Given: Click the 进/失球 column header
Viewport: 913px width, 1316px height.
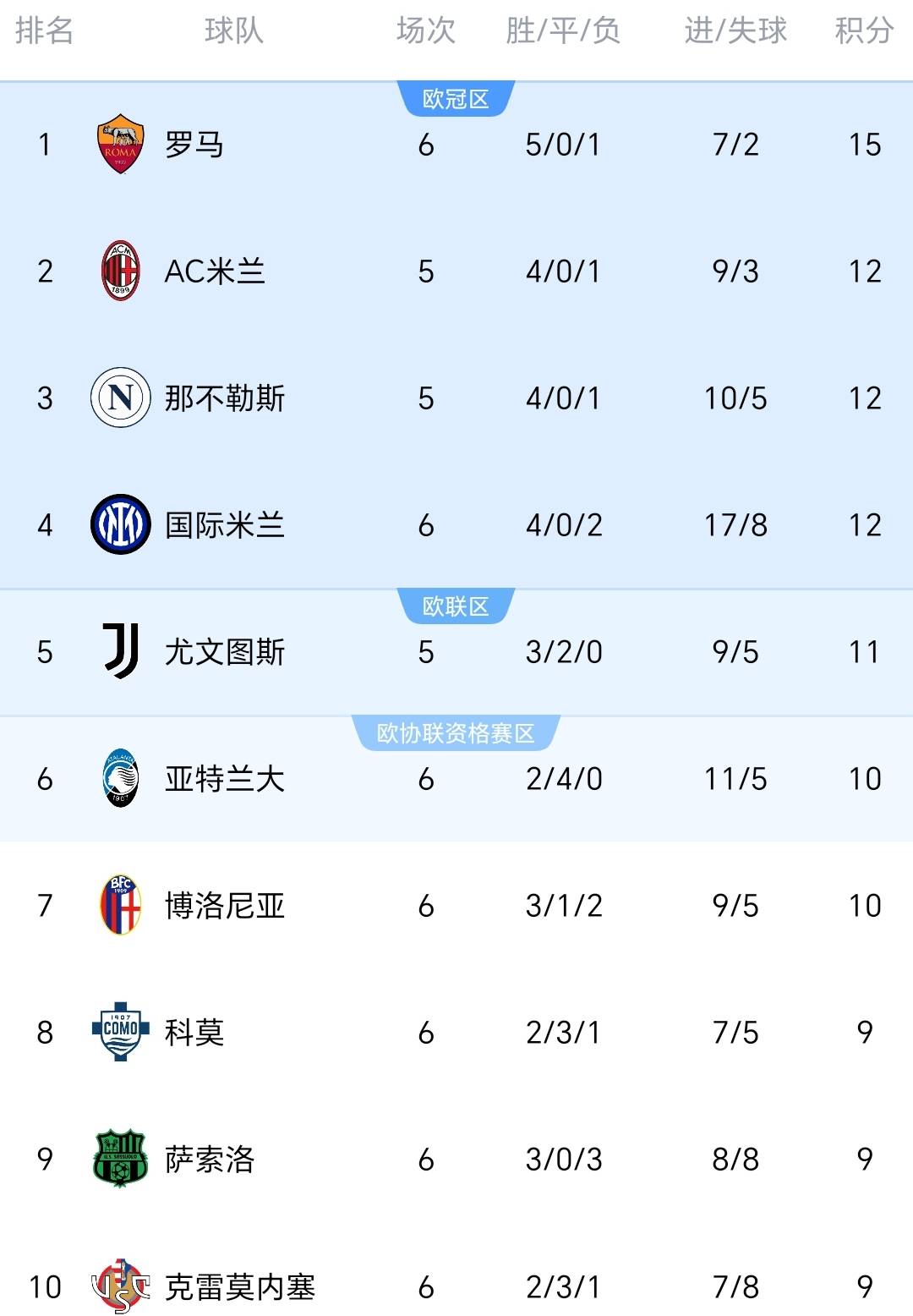Looking at the screenshot, I should (x=735, y=31).
